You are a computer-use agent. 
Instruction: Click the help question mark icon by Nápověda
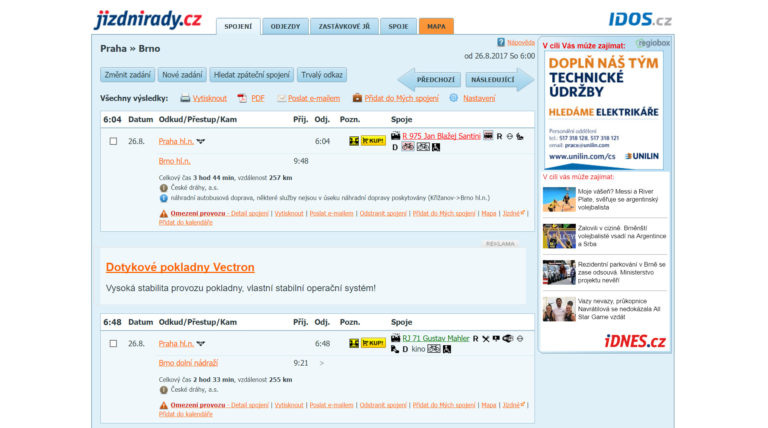501,43
